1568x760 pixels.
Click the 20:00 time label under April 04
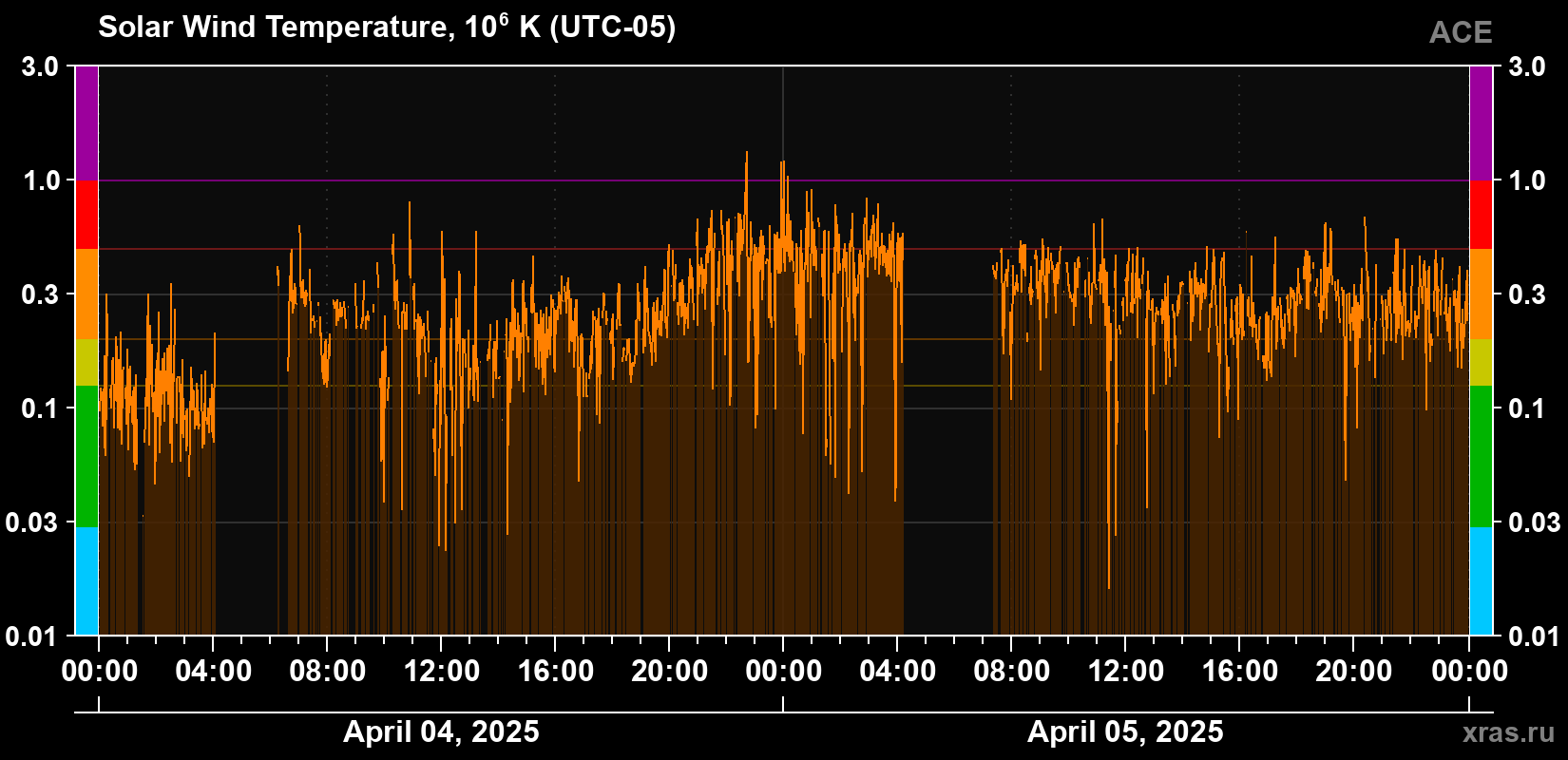[670, 672]
